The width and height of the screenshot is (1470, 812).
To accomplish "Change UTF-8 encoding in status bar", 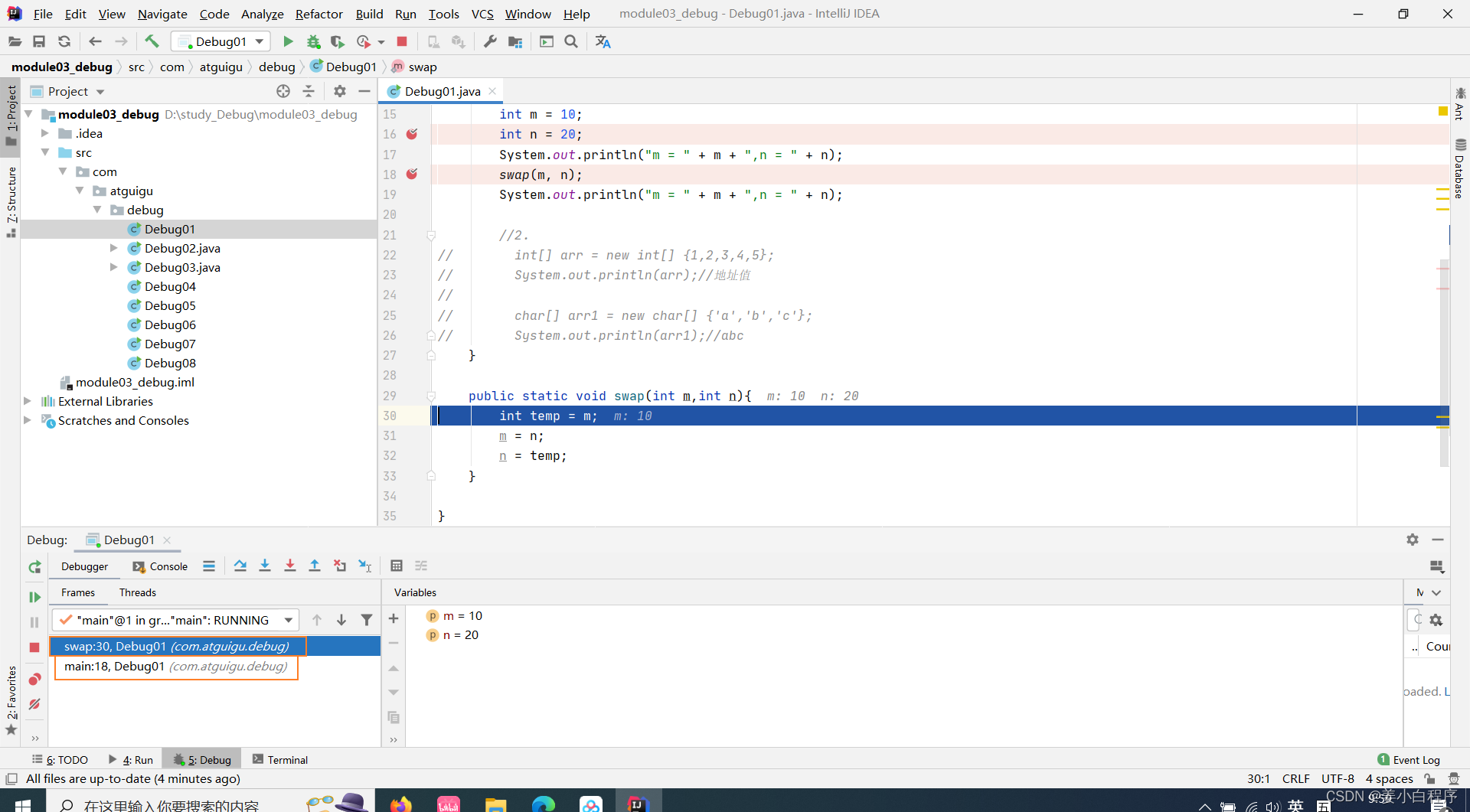I will pyautogui.click(x=1338, y=778).
